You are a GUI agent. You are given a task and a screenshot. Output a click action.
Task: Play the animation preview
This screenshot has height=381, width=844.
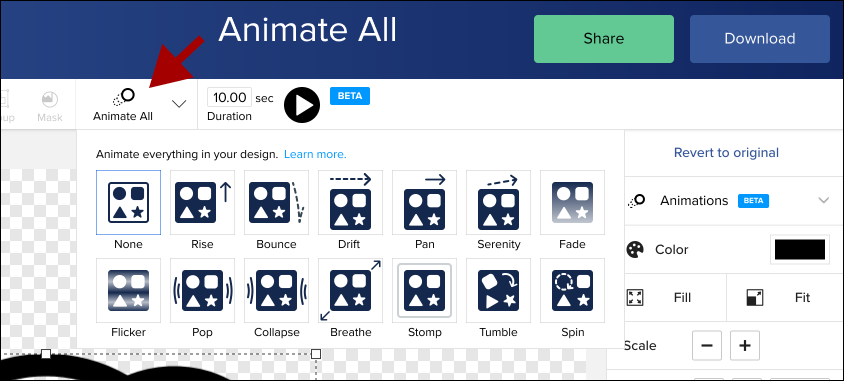pos(302,105)
